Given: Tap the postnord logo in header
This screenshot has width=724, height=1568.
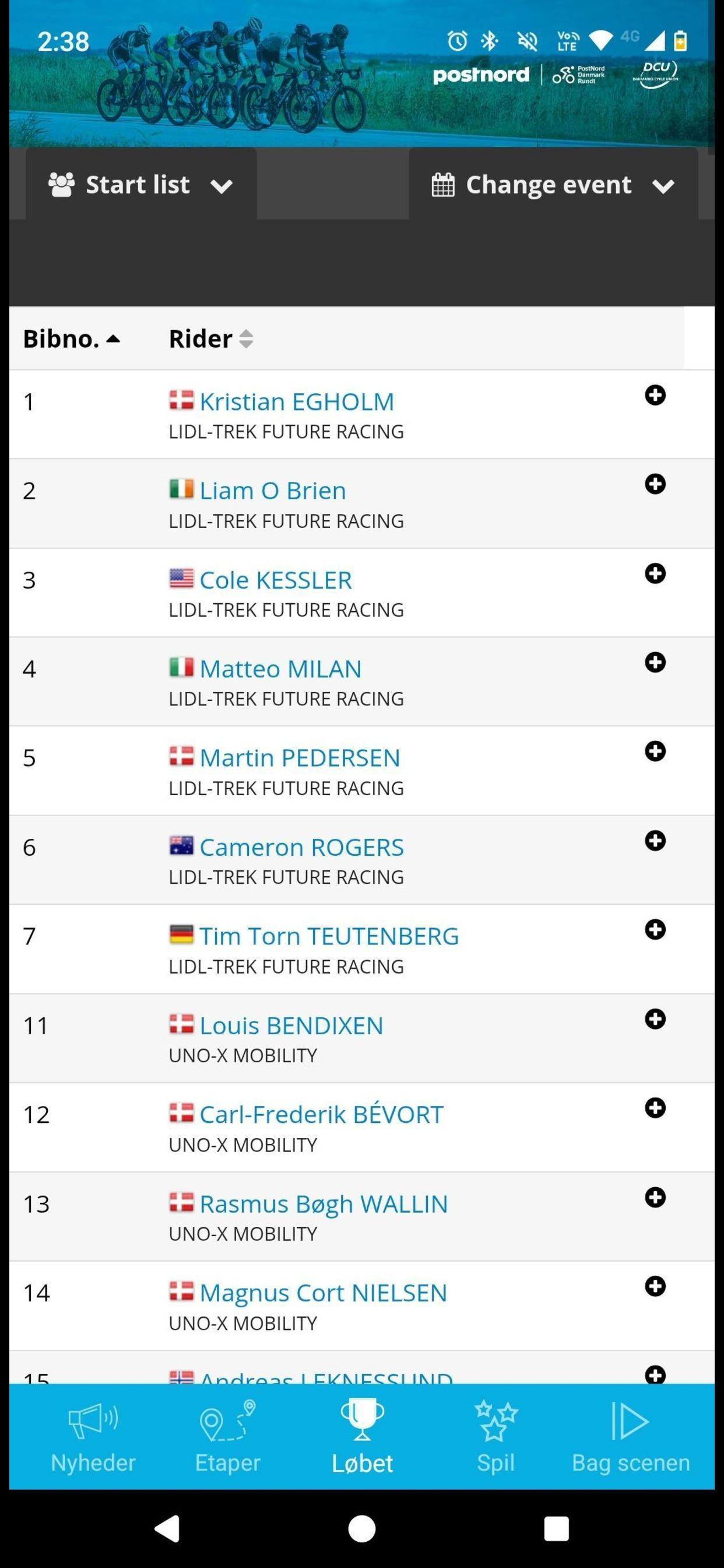Looking at the screenshot, I should pyautogui.click(x=482, y=75).
